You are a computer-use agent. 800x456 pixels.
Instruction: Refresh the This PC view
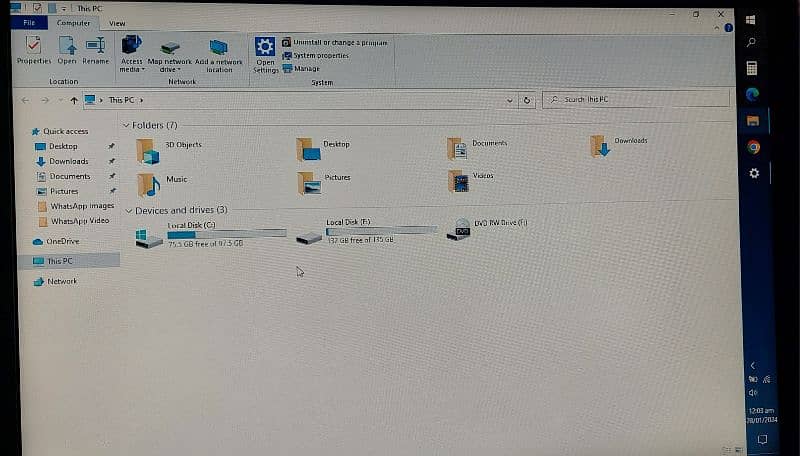[527, 100]
